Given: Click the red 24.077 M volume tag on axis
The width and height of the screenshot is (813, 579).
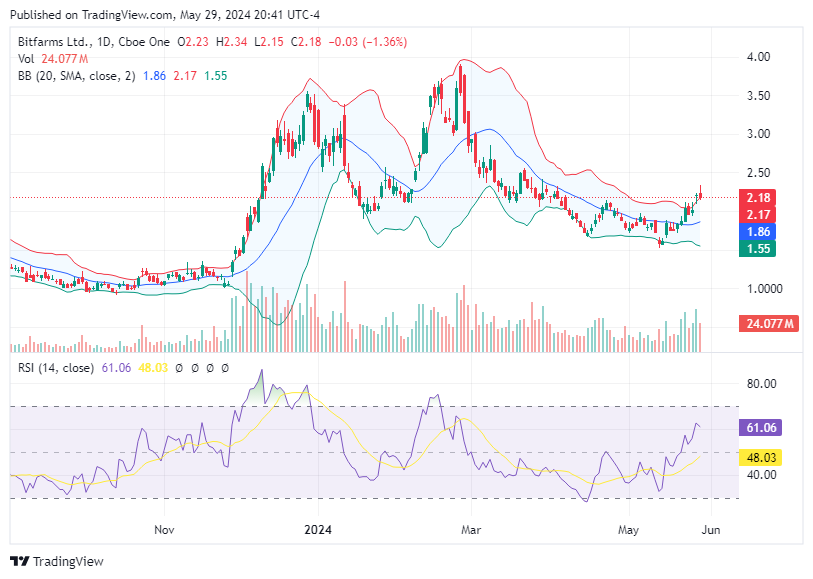Looking at the screenshot, I should point(769,324).
